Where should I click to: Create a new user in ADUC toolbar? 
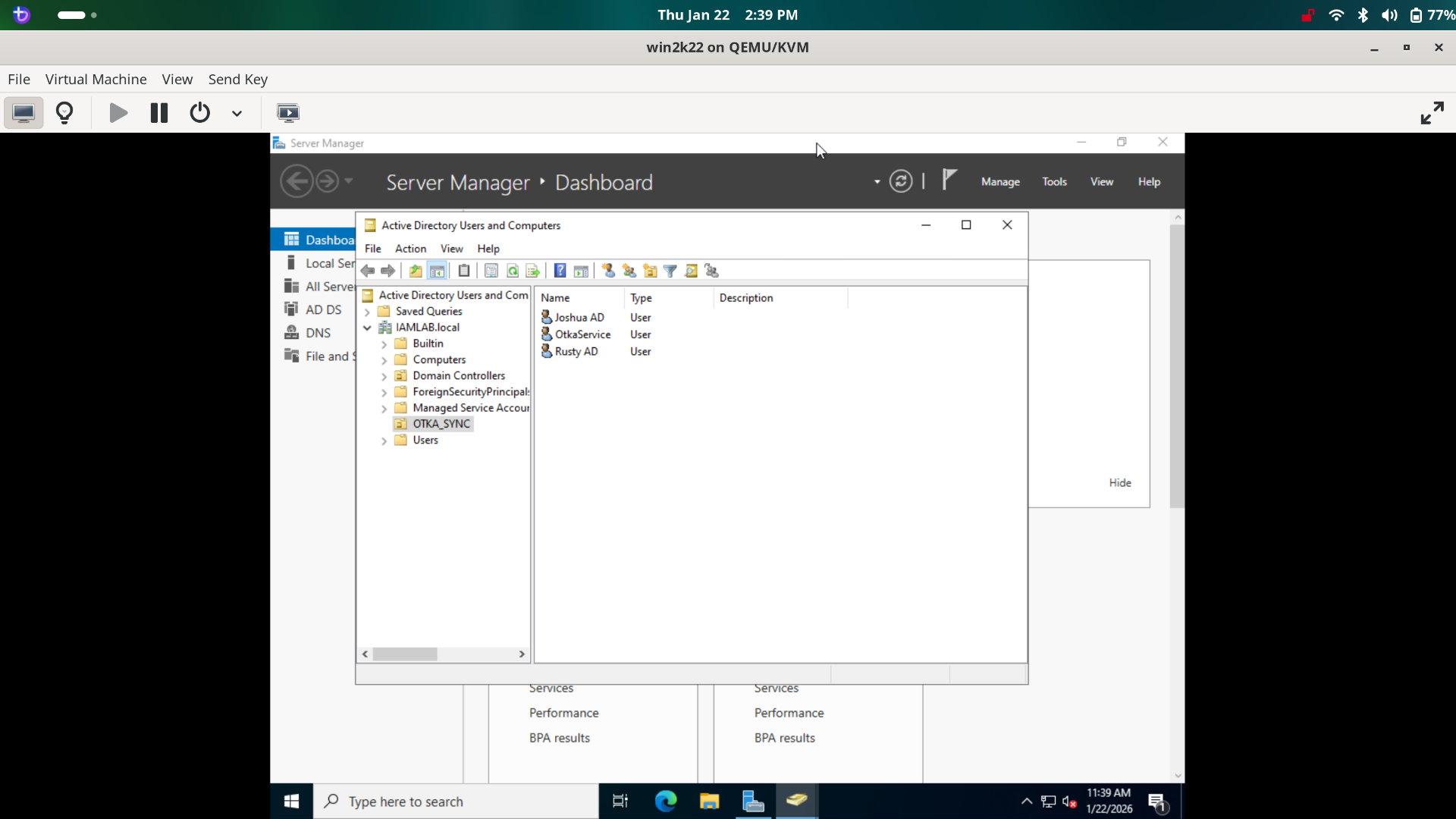pos(608,271)
